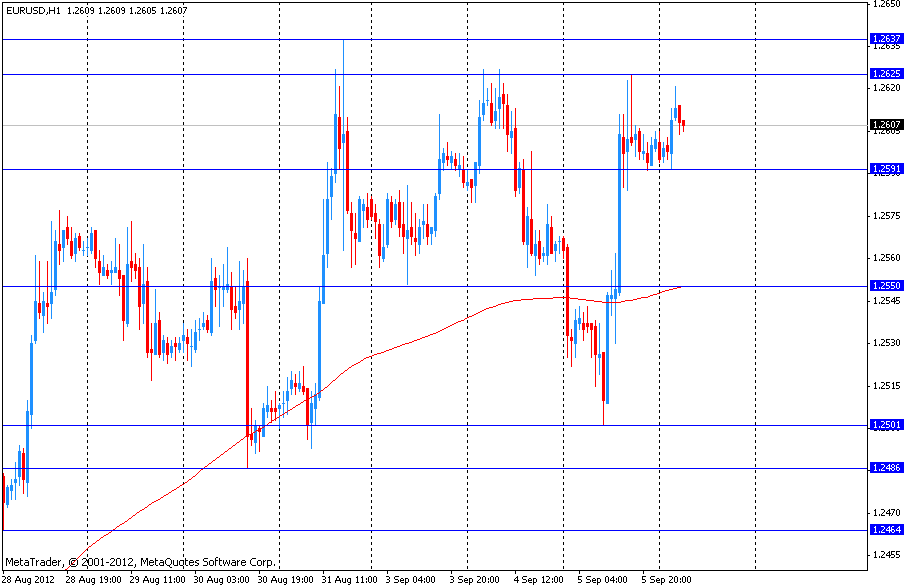This screenshot has height=587, width=905.
Task: Click the MetaTrader copyright text
Action: point(140,562)
